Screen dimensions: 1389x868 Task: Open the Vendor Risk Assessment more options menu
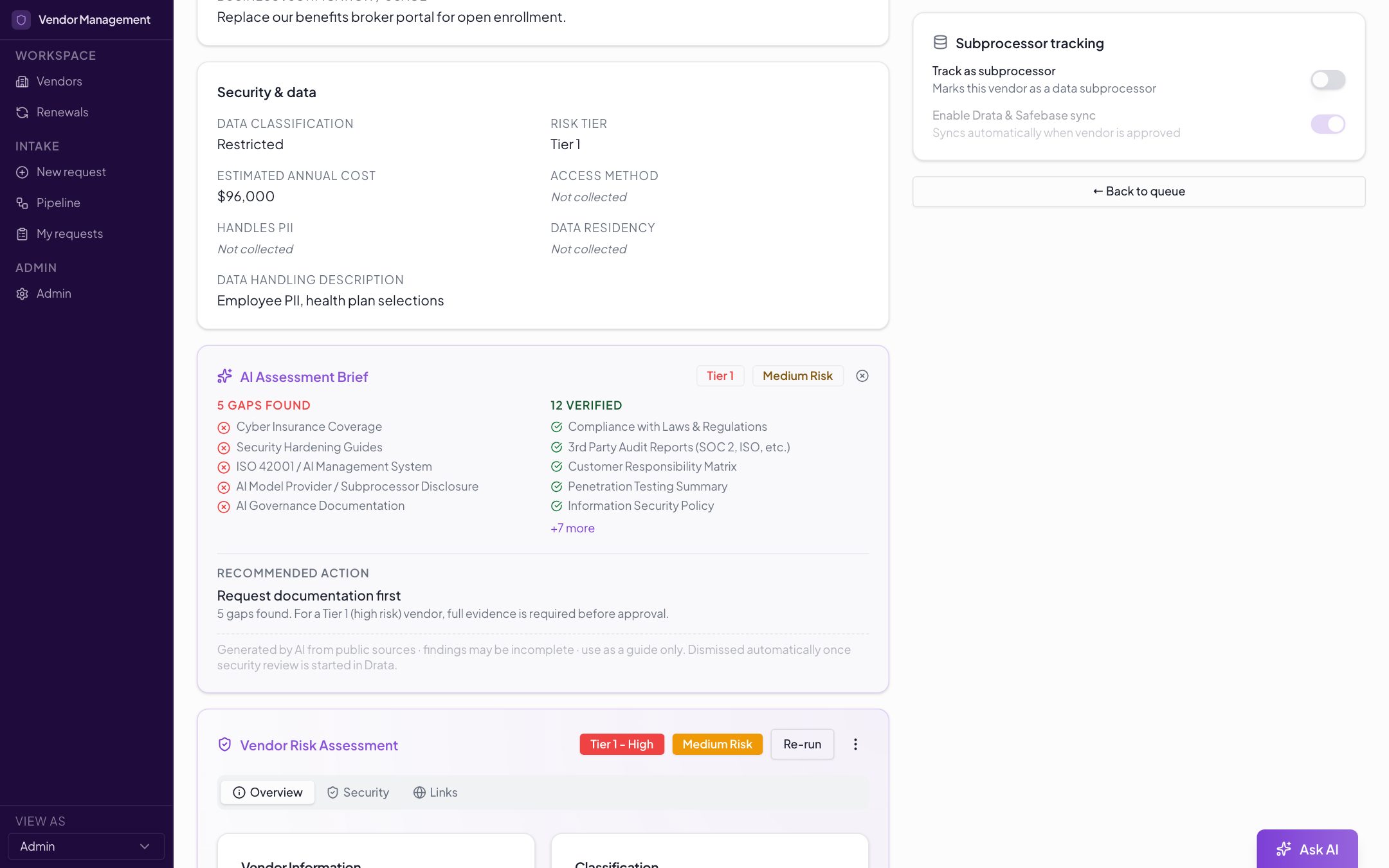point(855,744)
